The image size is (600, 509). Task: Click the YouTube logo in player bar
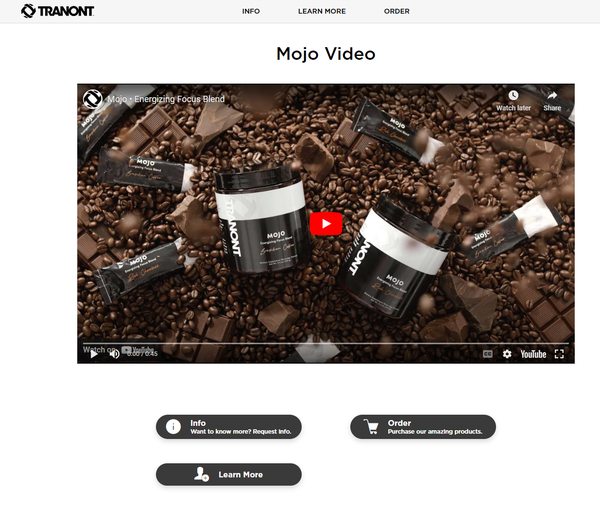pos(533,354)
